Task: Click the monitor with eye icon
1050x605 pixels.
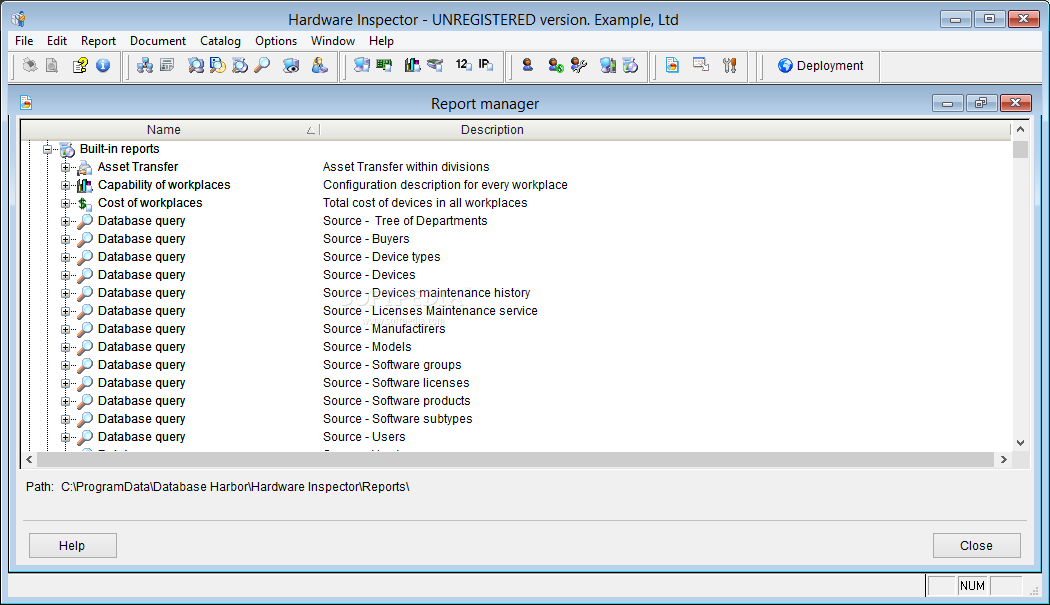Action: (291, 65)
